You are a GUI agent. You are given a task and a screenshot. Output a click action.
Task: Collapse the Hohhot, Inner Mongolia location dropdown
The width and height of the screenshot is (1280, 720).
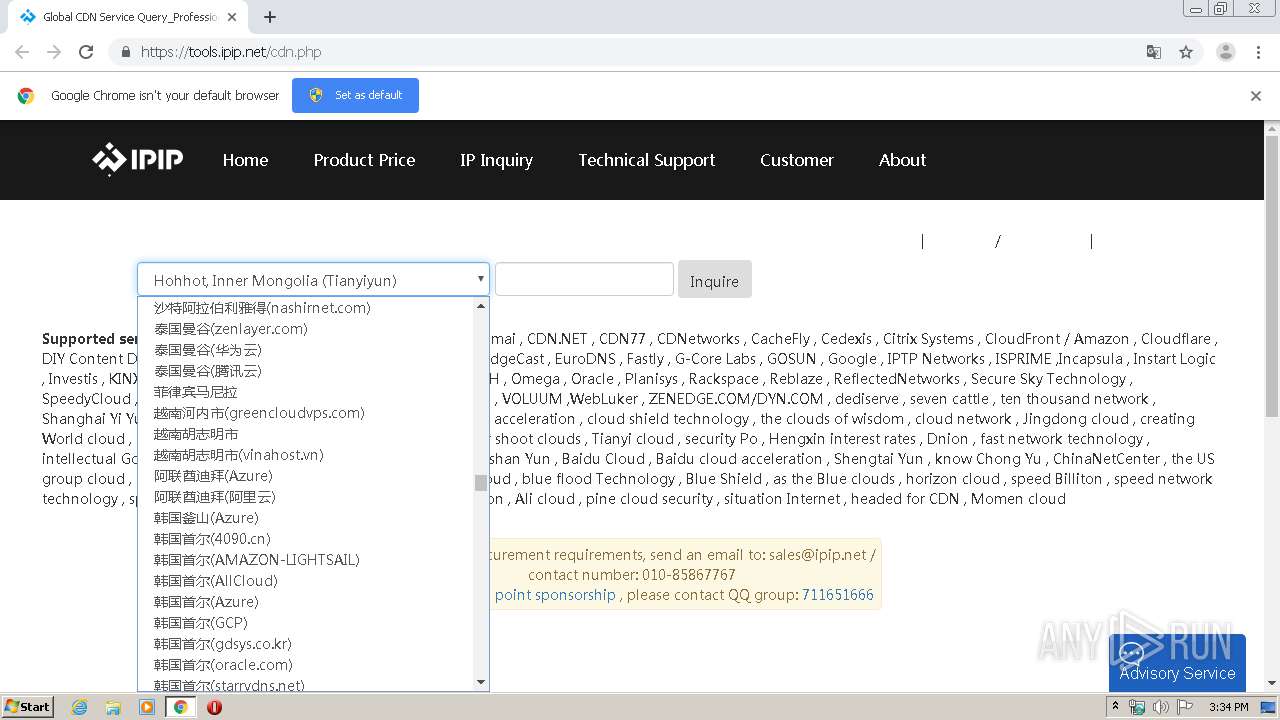coord(313,280)
